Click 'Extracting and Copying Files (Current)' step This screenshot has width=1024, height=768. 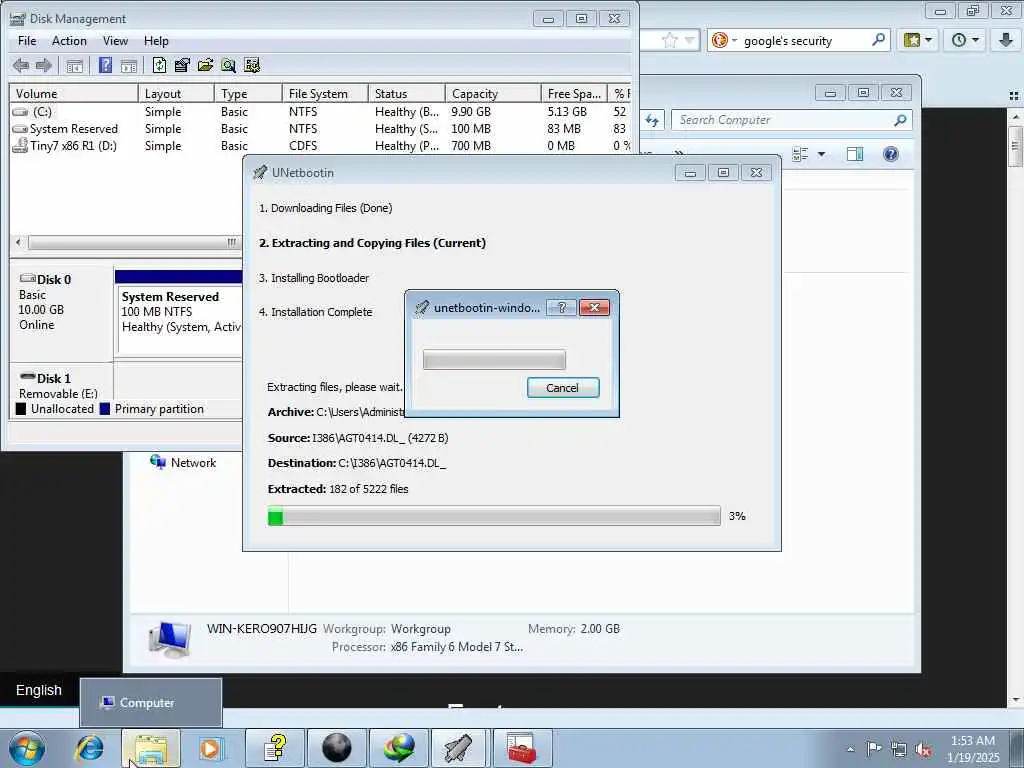[372, 243]
